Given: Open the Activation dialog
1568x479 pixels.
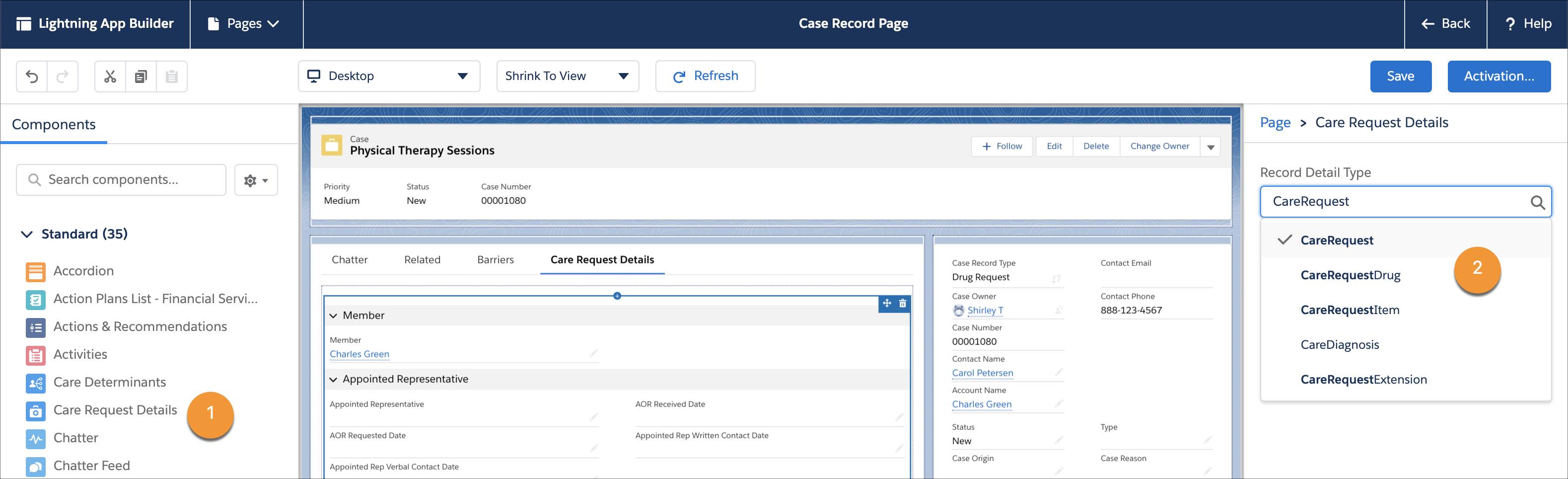Looking at the screenshot, I should (1498, 76).
